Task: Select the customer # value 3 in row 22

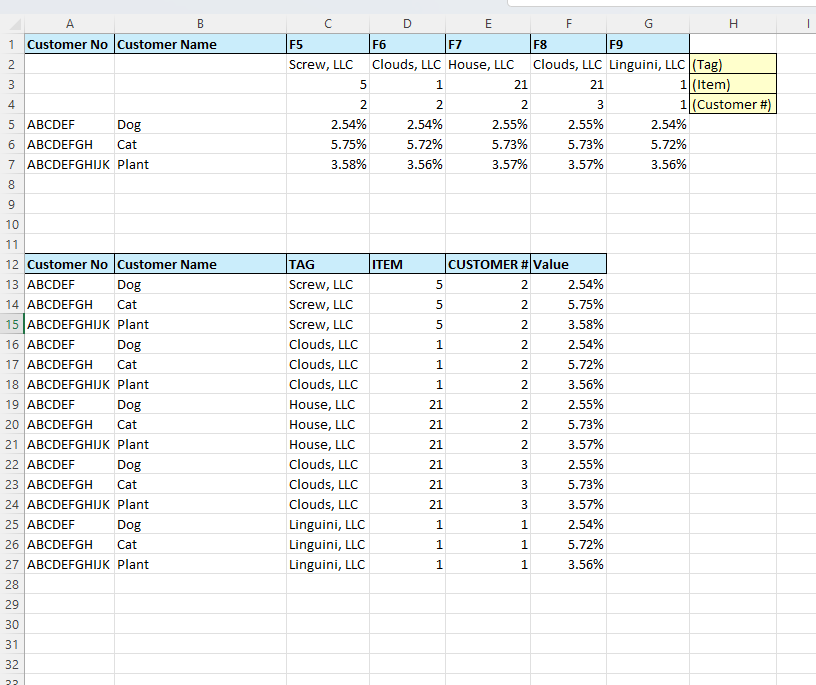Action: pyautogui.click(x=488, y=464)
